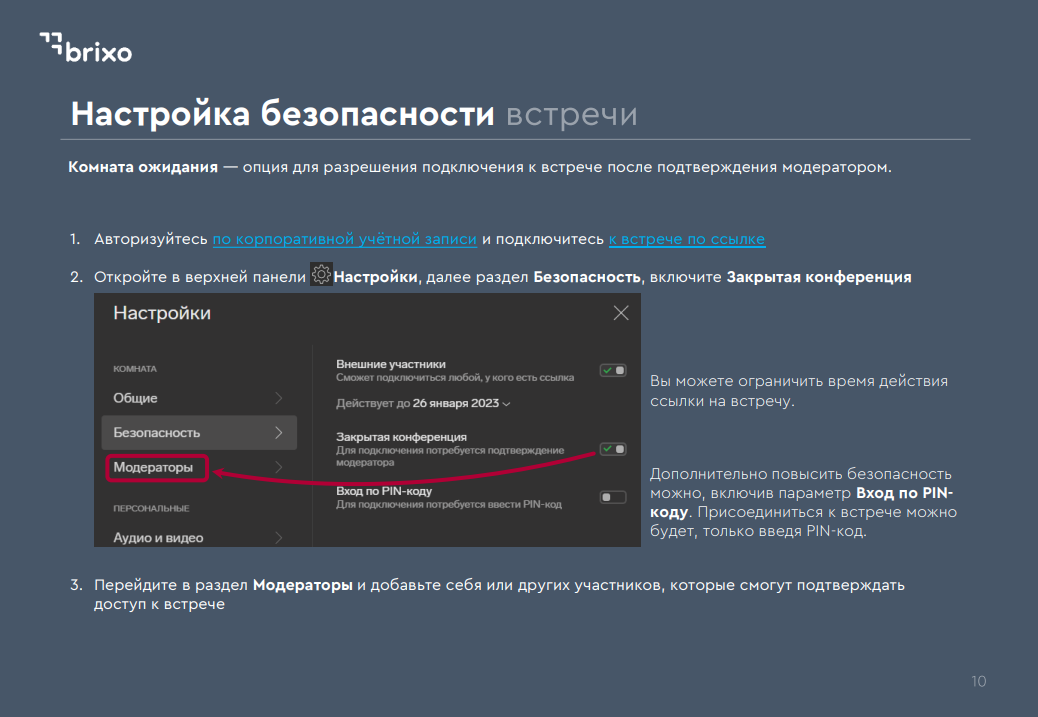The image size is (1038, 717).
Task: Click the page number 10
Action: click(978, 682)
